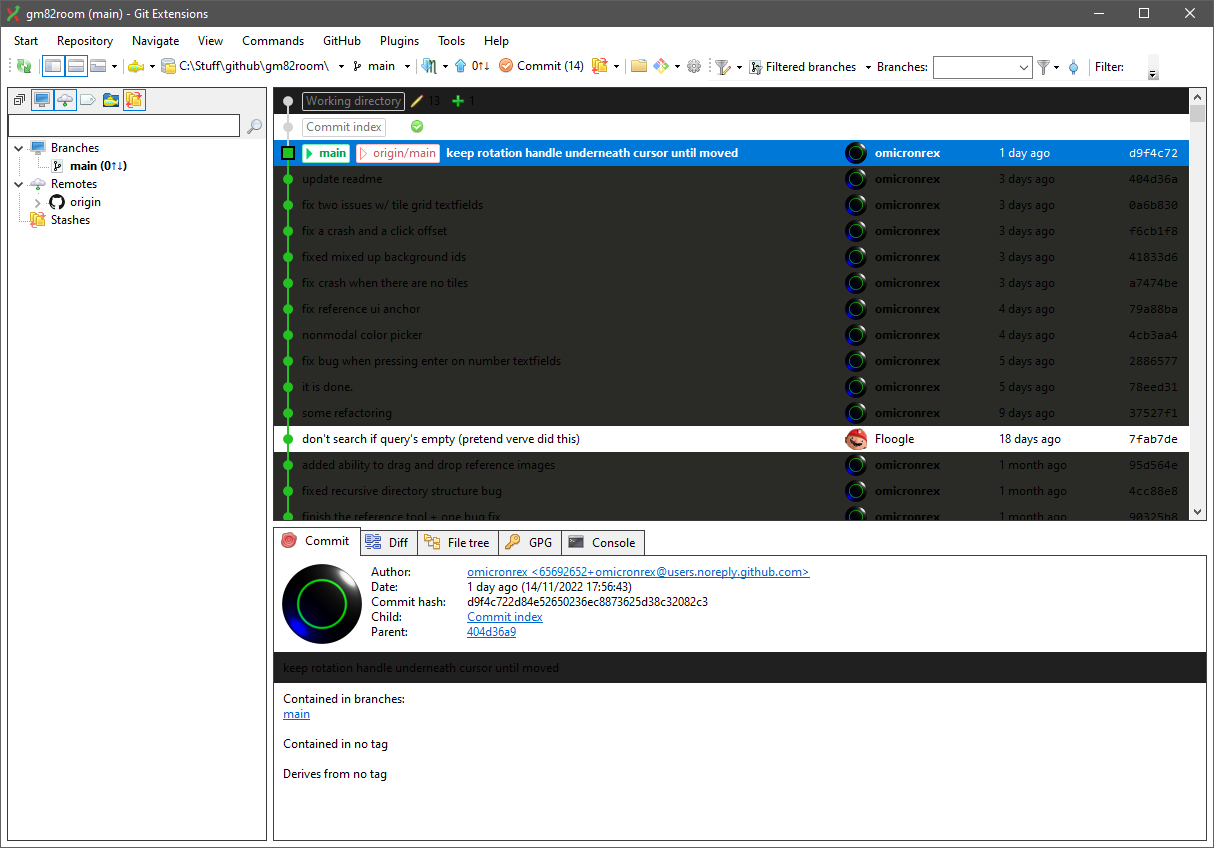Switch to the Console tab
The image size is (1214, 848).
602,541
